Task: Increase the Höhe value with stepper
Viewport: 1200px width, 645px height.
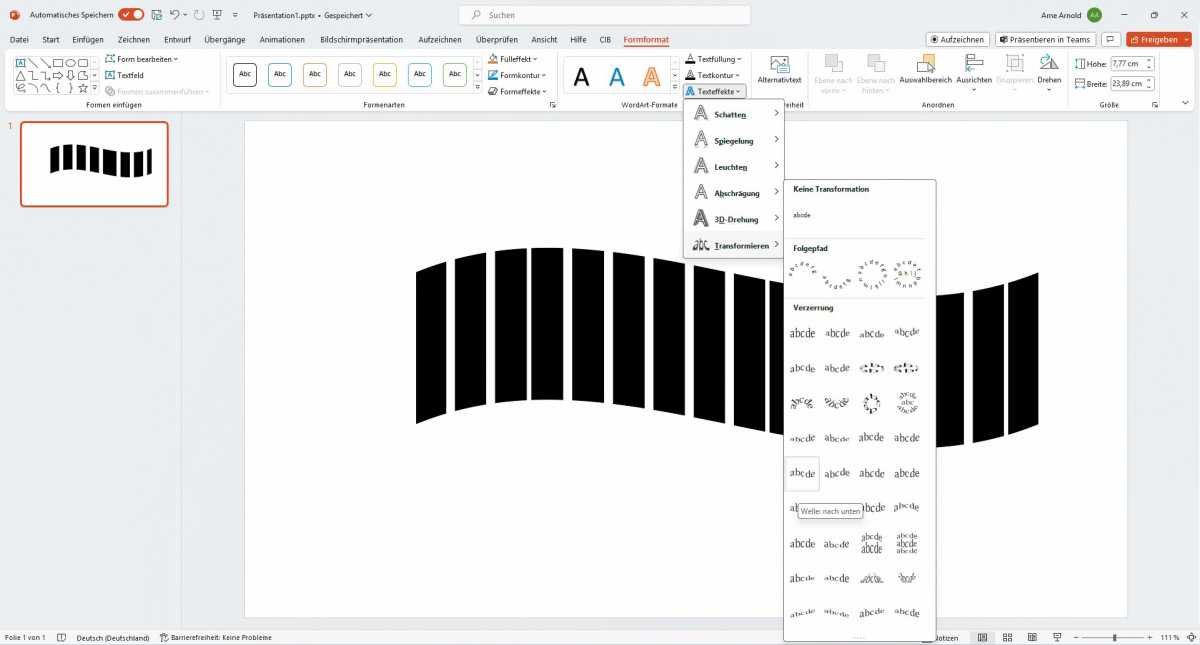Action: click(x=1150, y=60)
